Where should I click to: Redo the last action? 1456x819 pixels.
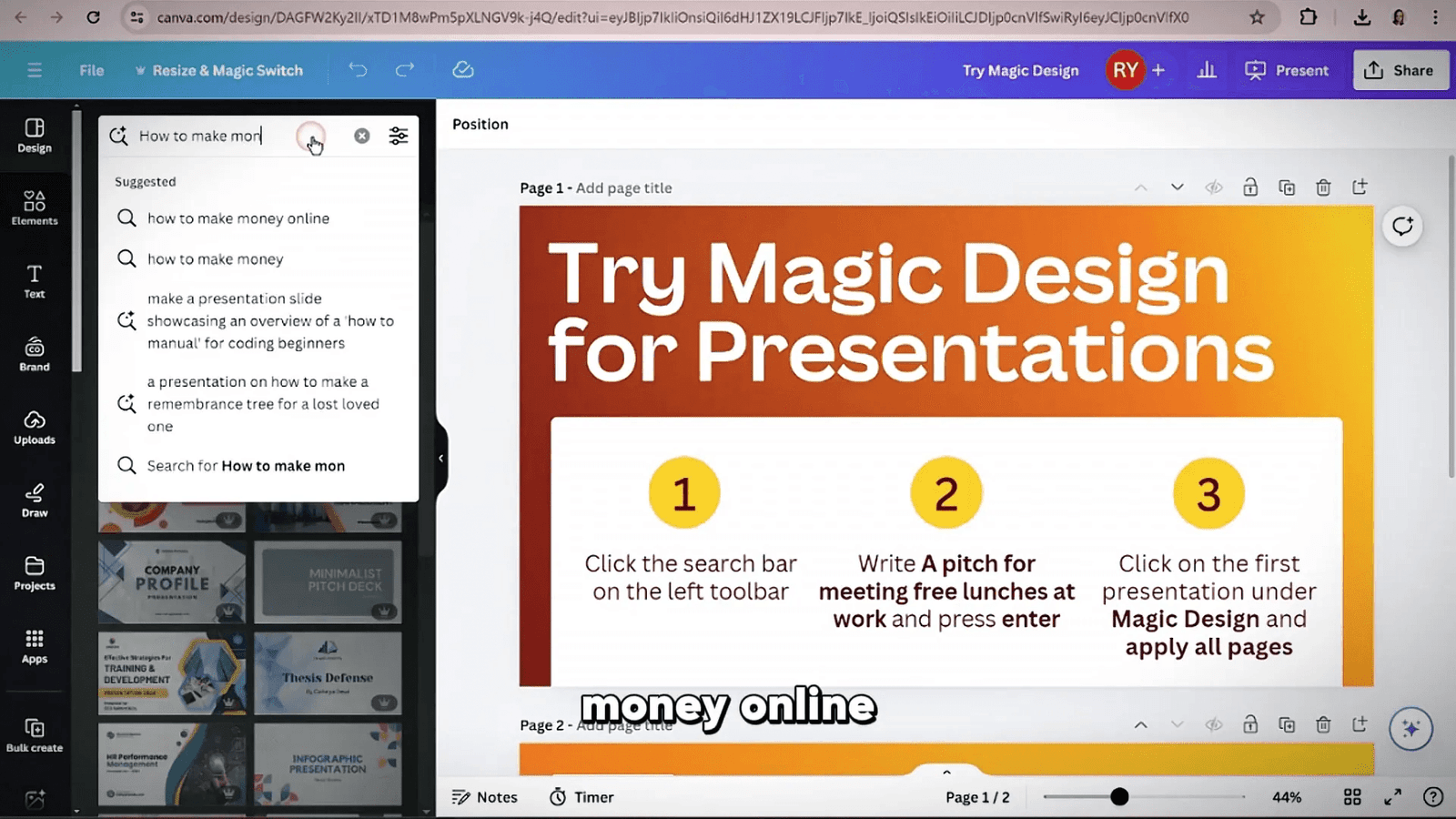405,70
